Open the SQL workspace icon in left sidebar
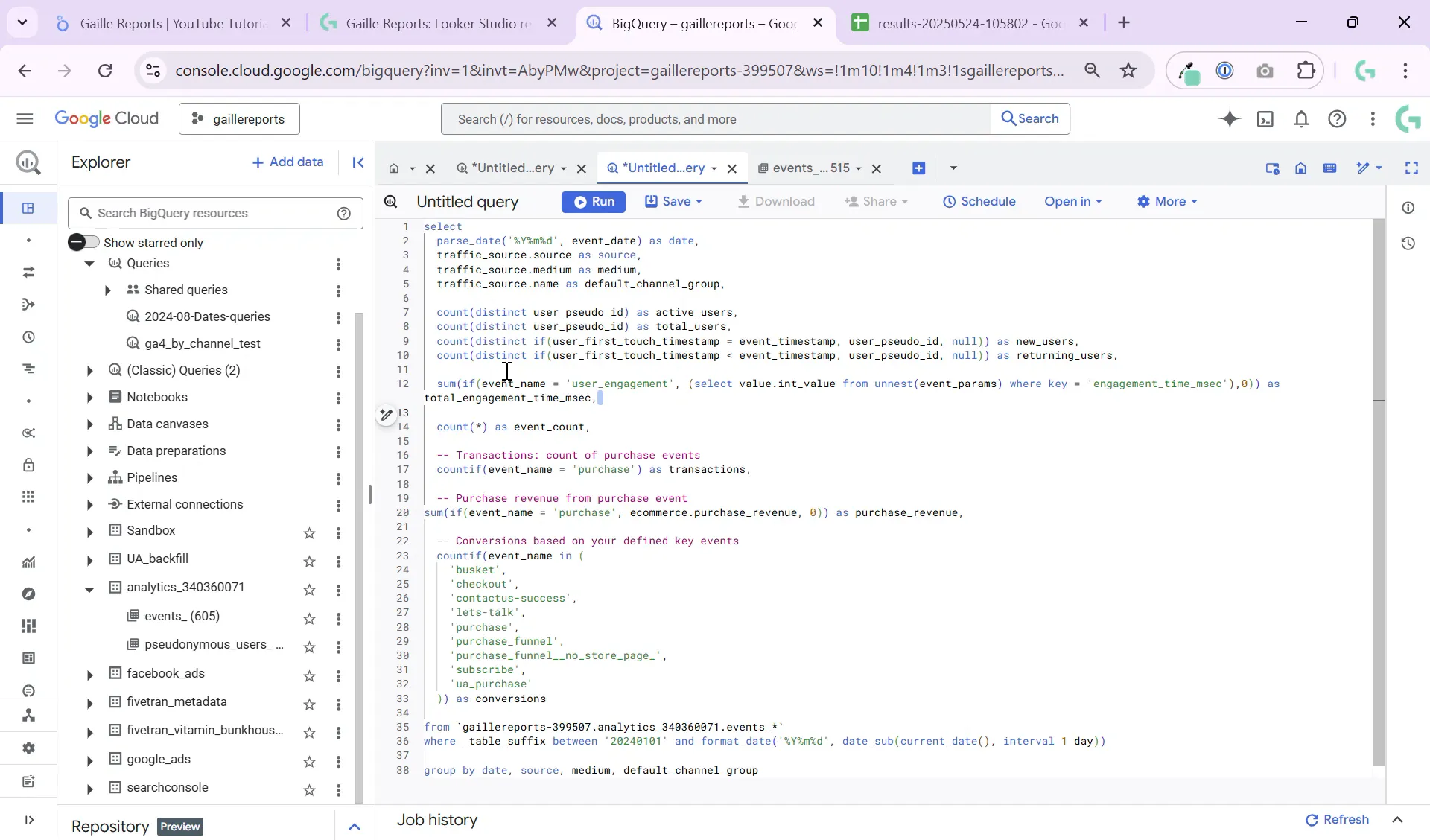This screenshot has width=1430, height=840. pyautogui.click(x=28, y=209)
